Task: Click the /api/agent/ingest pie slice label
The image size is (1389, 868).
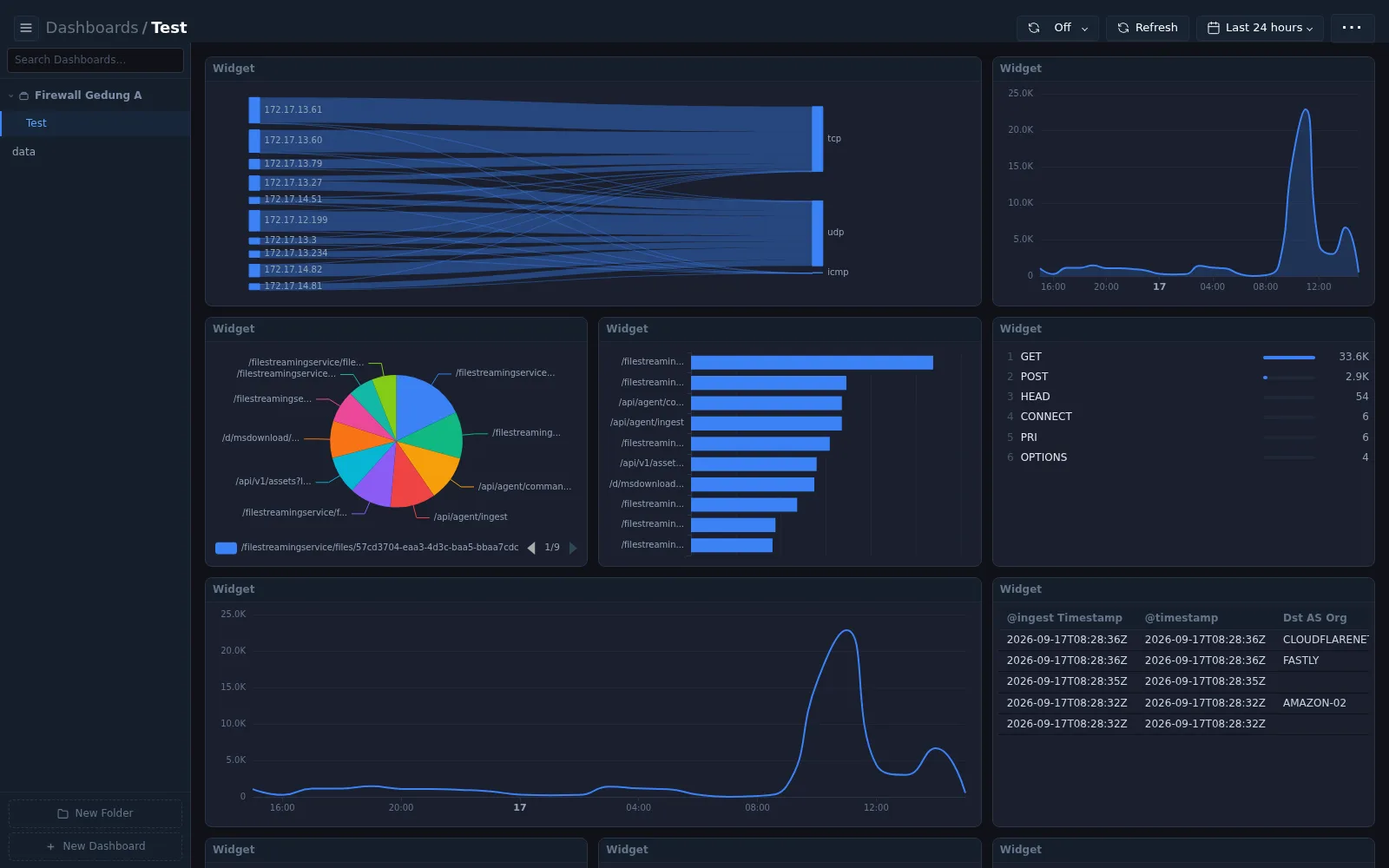Action: tap(471, 517)
